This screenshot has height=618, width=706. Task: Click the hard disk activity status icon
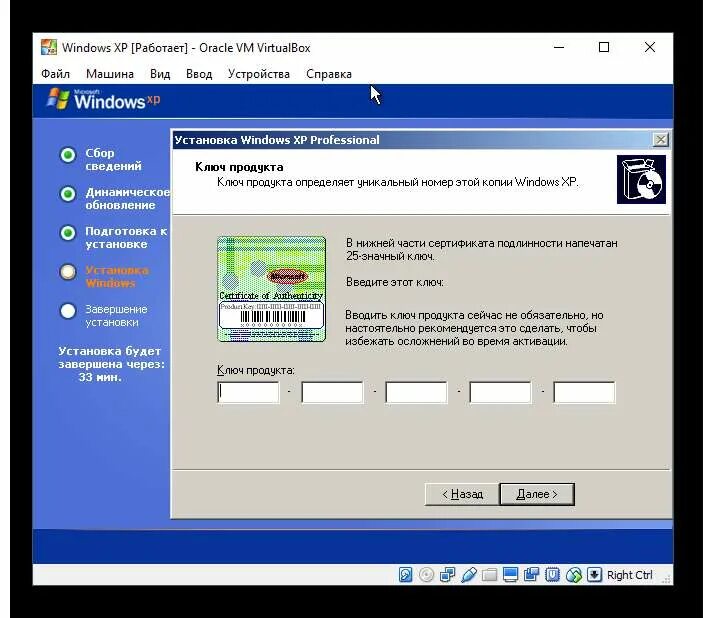[x=405, y=575]
